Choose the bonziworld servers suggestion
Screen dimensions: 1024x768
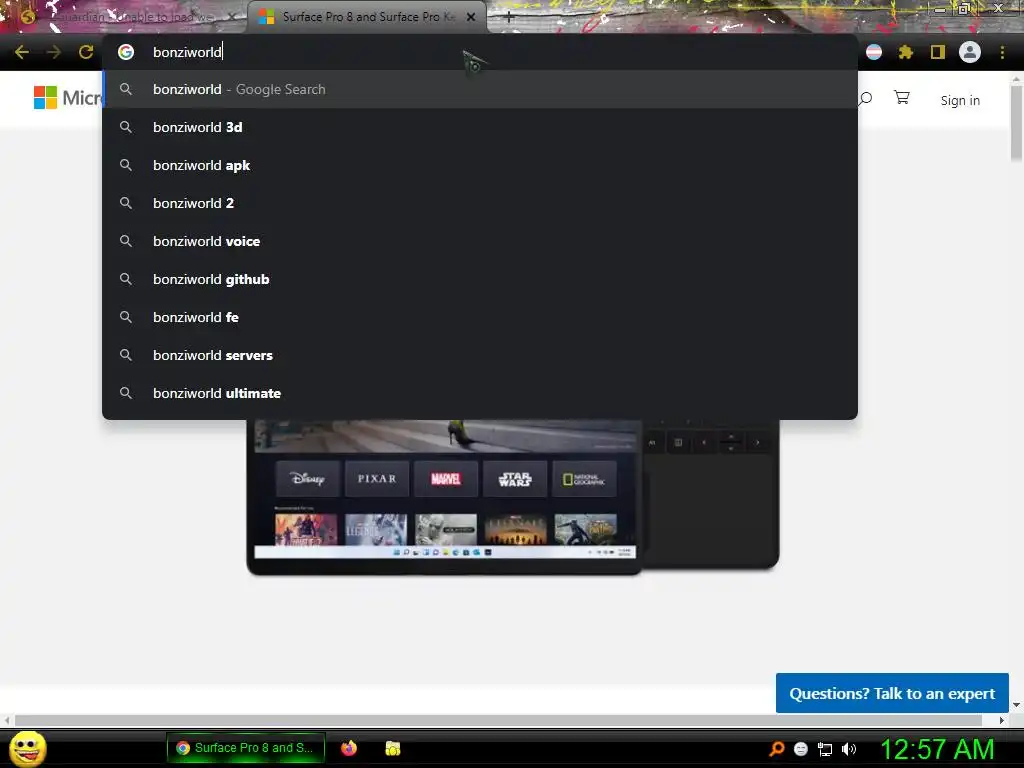pos(480,355)
